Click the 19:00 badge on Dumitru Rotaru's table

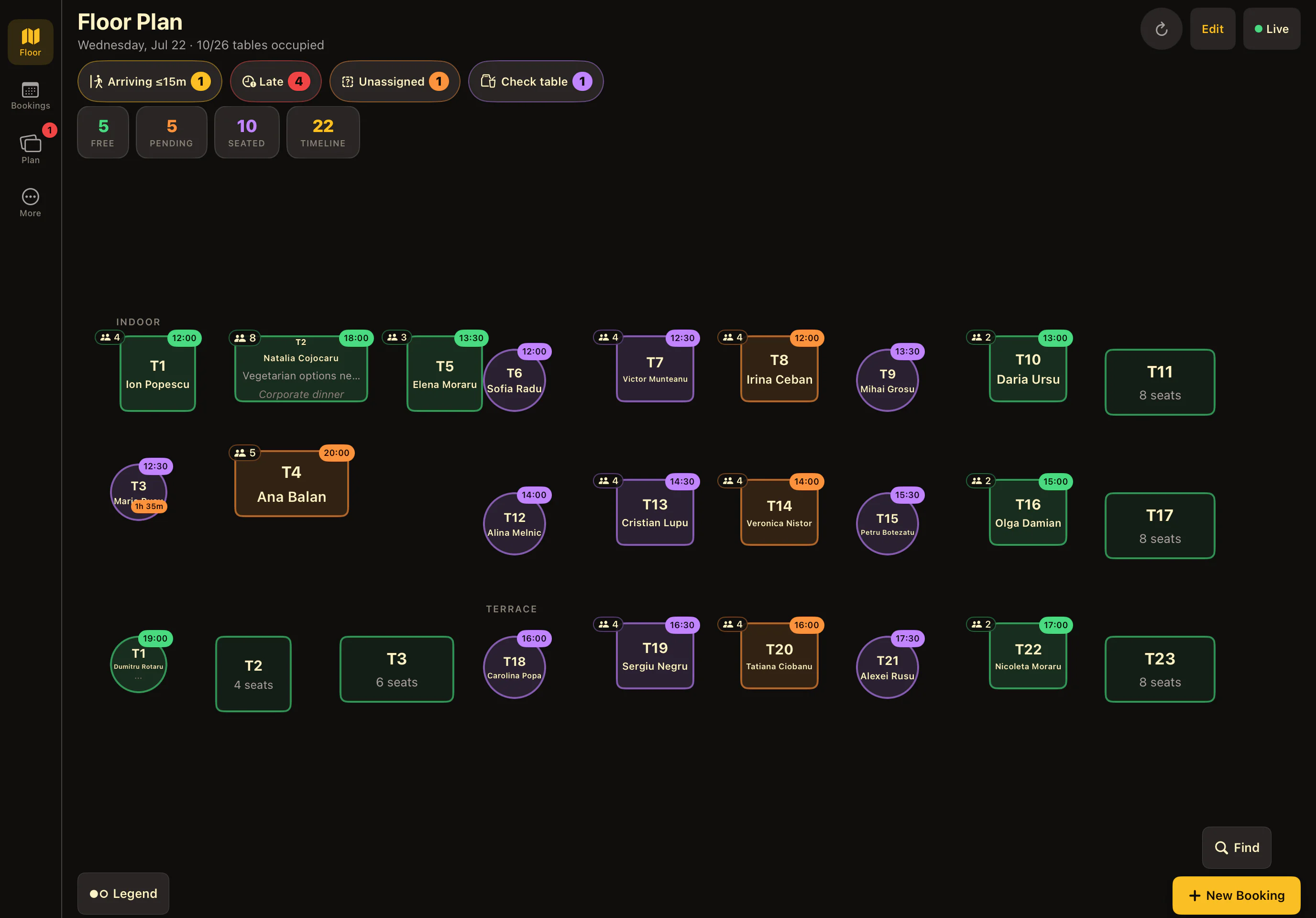click(x=155, y=638)
